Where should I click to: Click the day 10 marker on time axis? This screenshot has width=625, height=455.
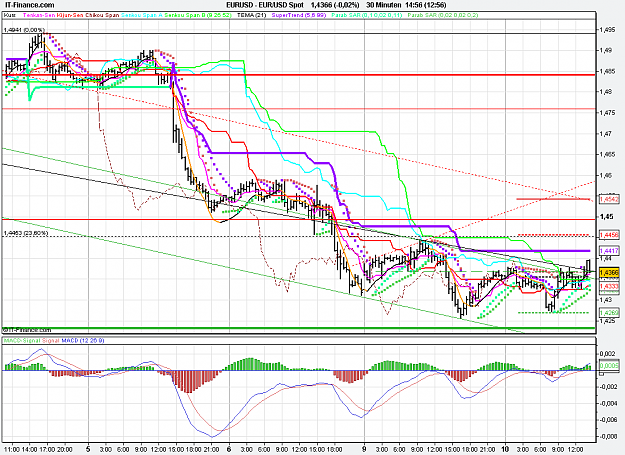point(505,449)
